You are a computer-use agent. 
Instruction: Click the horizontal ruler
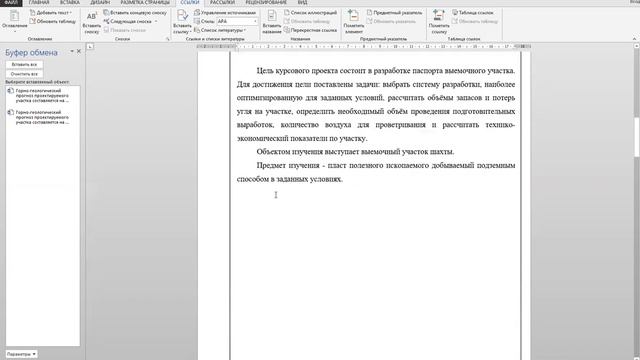(x=363, y=47)
